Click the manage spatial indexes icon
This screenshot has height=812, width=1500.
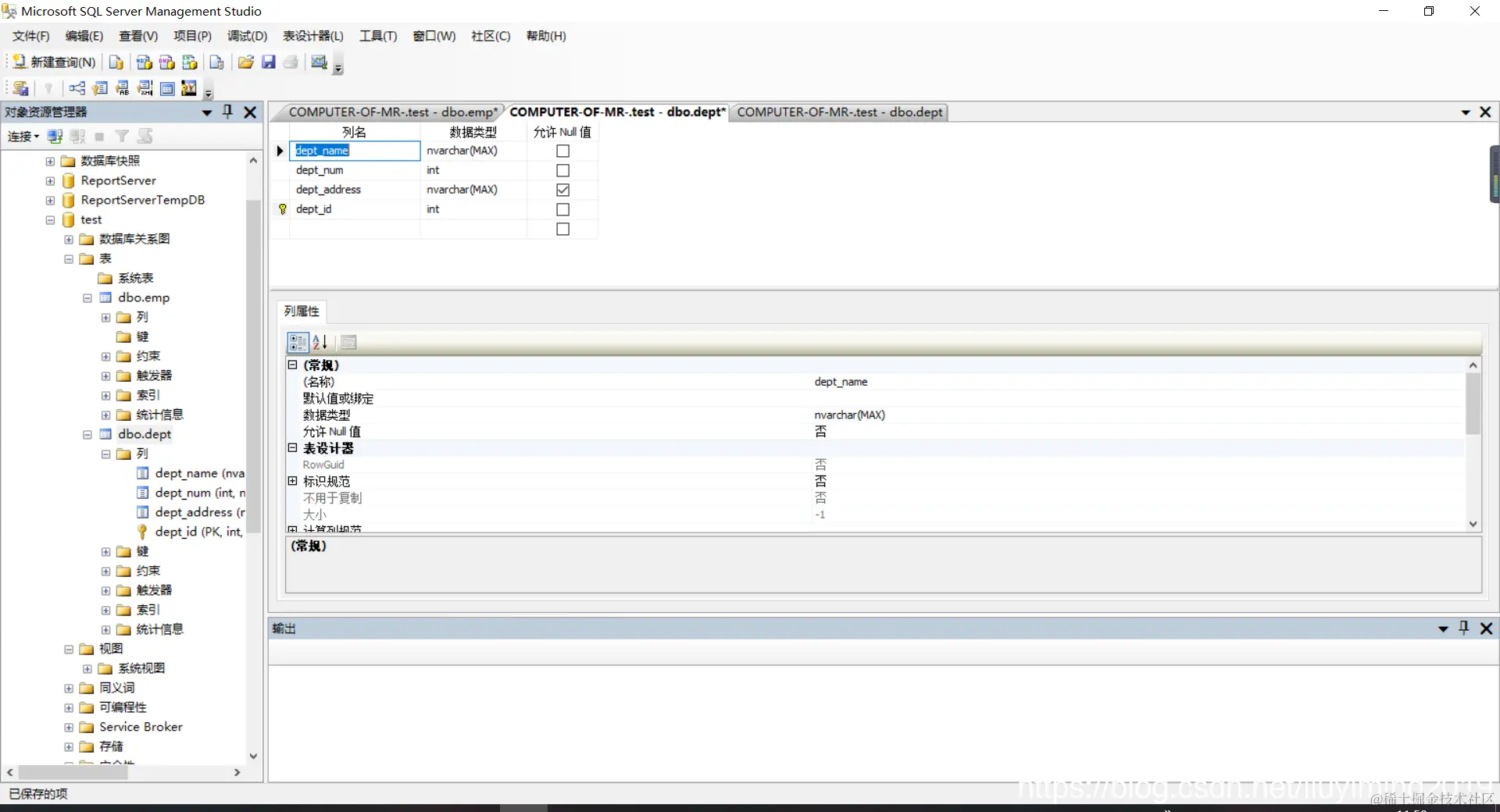click(x=189, y=88)
